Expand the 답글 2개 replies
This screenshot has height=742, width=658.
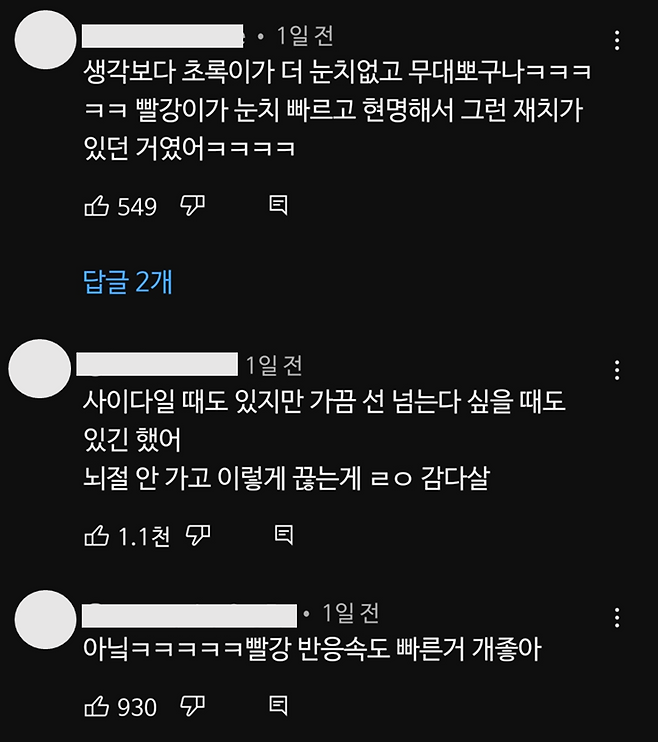click(127, 282)
